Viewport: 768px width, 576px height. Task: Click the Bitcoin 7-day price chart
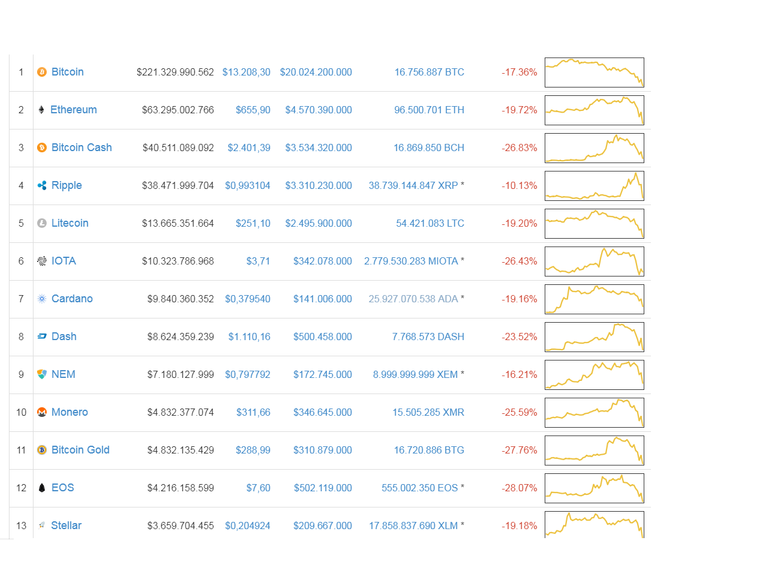pyautogui.click(x=594, y=72)
